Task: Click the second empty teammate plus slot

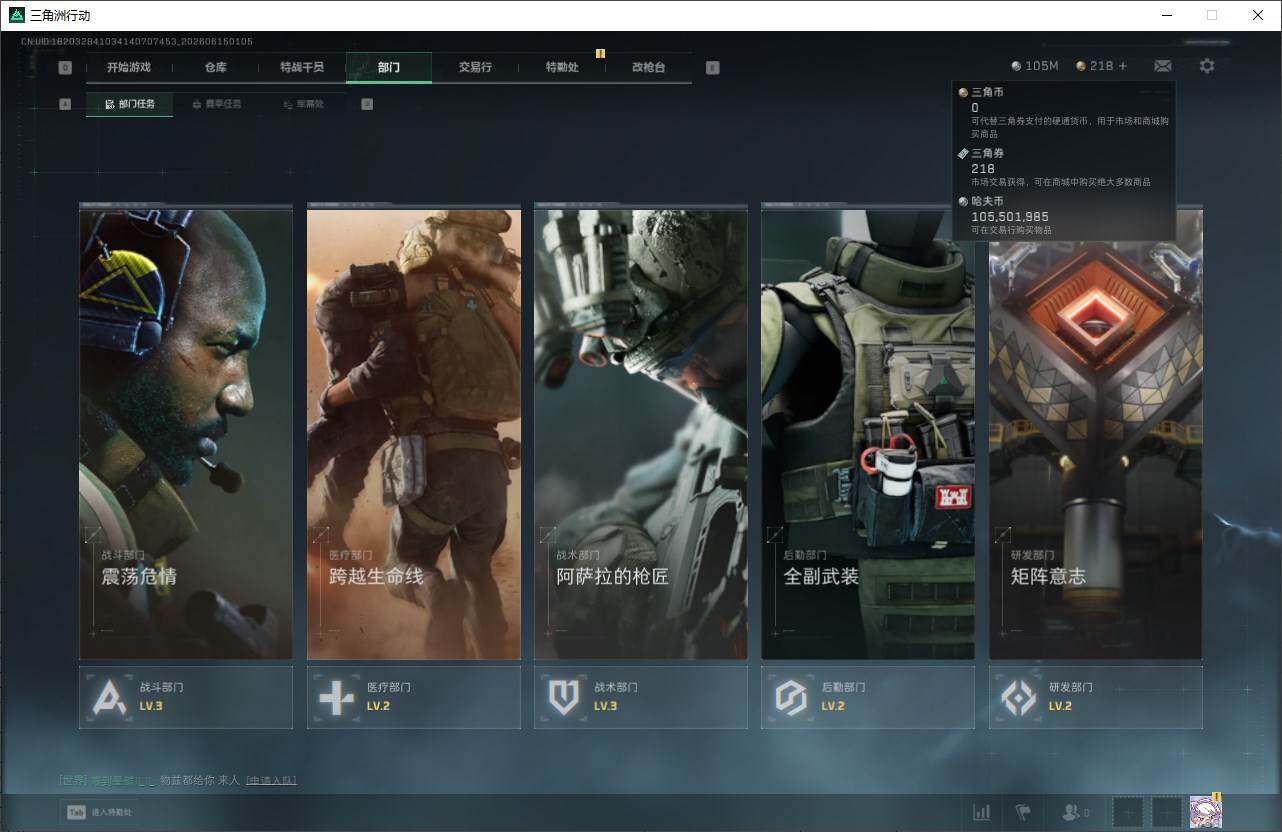Action: click(1166, 812)
